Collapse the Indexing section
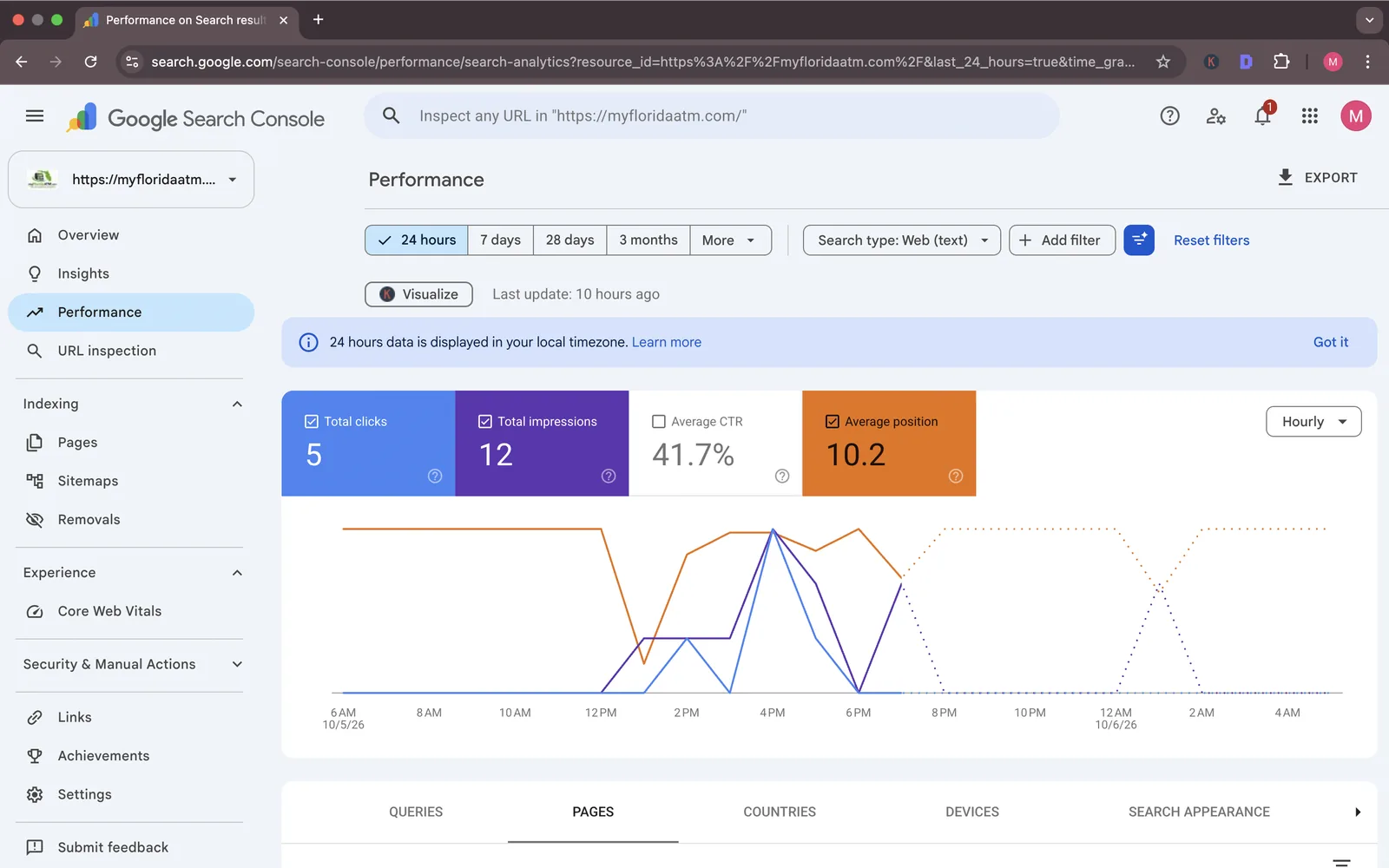Screen dimensions: 1389x868 coord(237,404)
